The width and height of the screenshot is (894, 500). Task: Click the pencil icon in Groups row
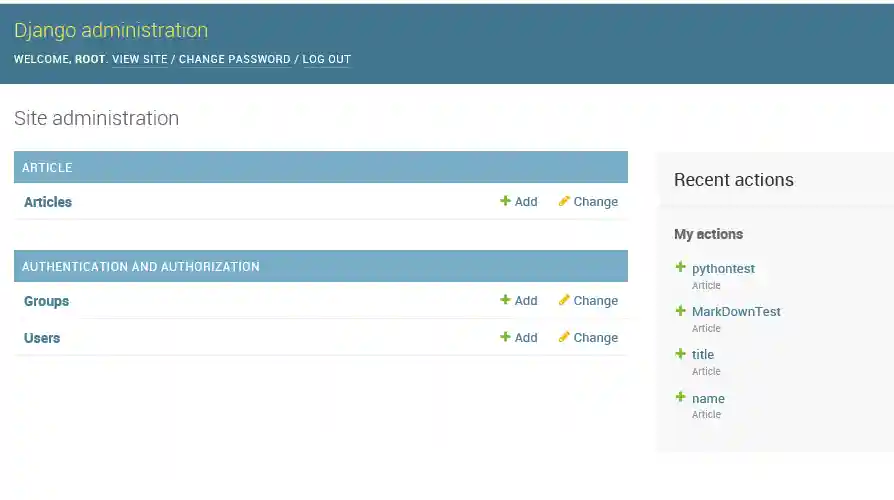tap(564, 300)
